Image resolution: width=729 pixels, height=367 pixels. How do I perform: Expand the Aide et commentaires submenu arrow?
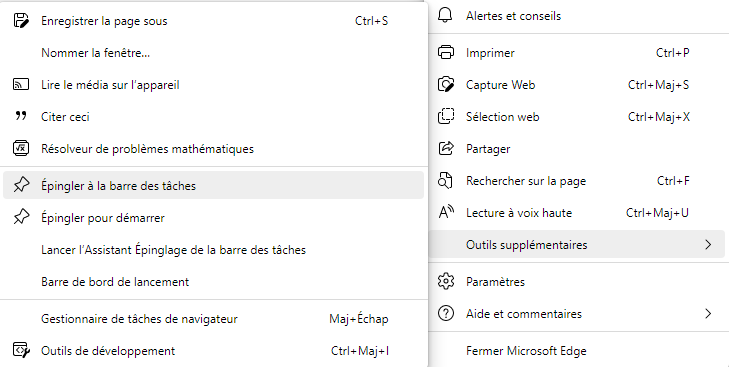(708, 314)
